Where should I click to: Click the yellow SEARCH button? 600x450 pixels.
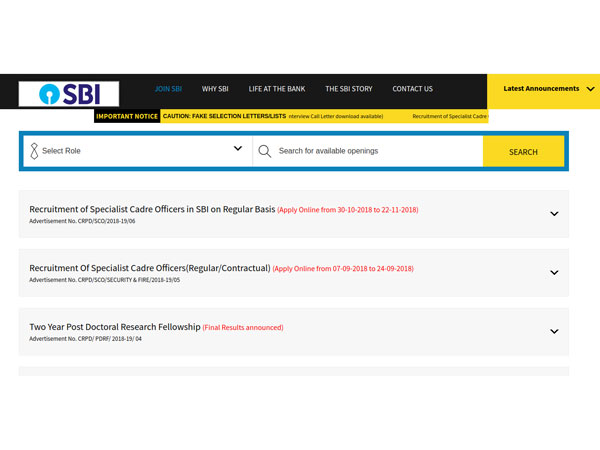click(523, 152)
